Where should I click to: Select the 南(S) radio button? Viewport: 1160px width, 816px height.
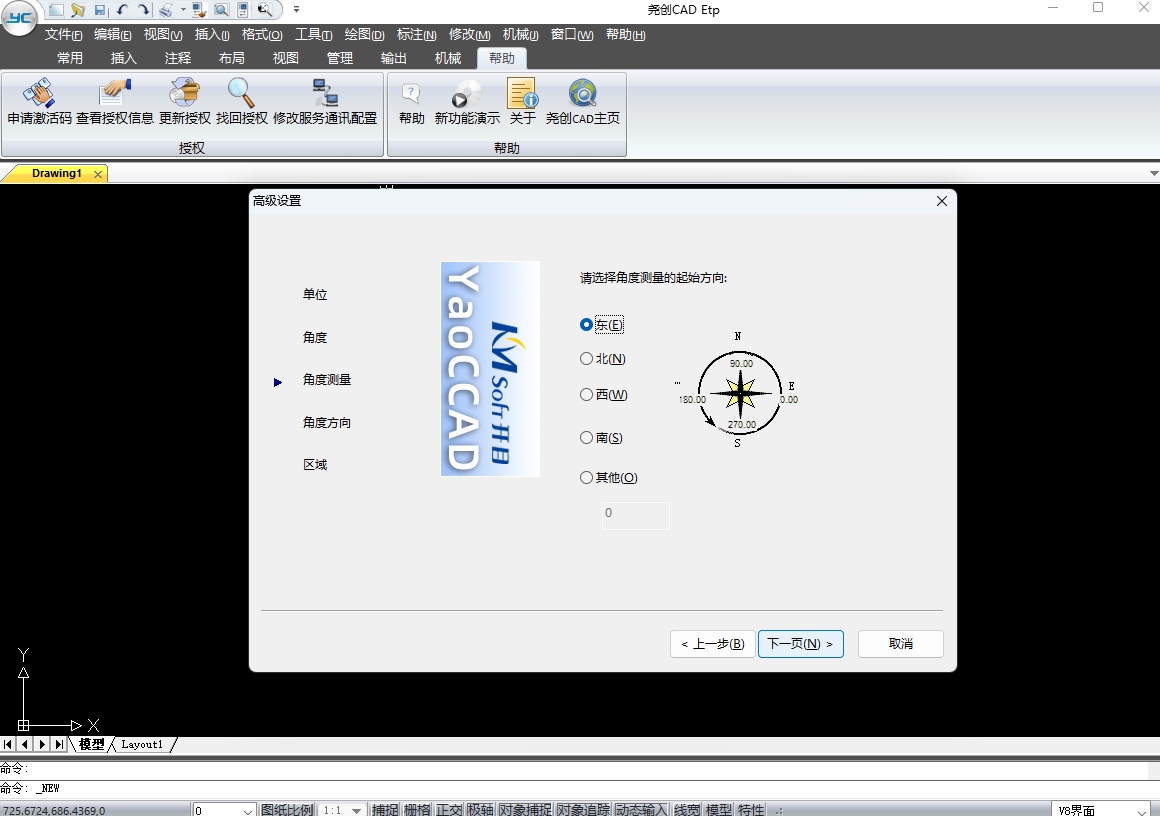coord(601,438)
